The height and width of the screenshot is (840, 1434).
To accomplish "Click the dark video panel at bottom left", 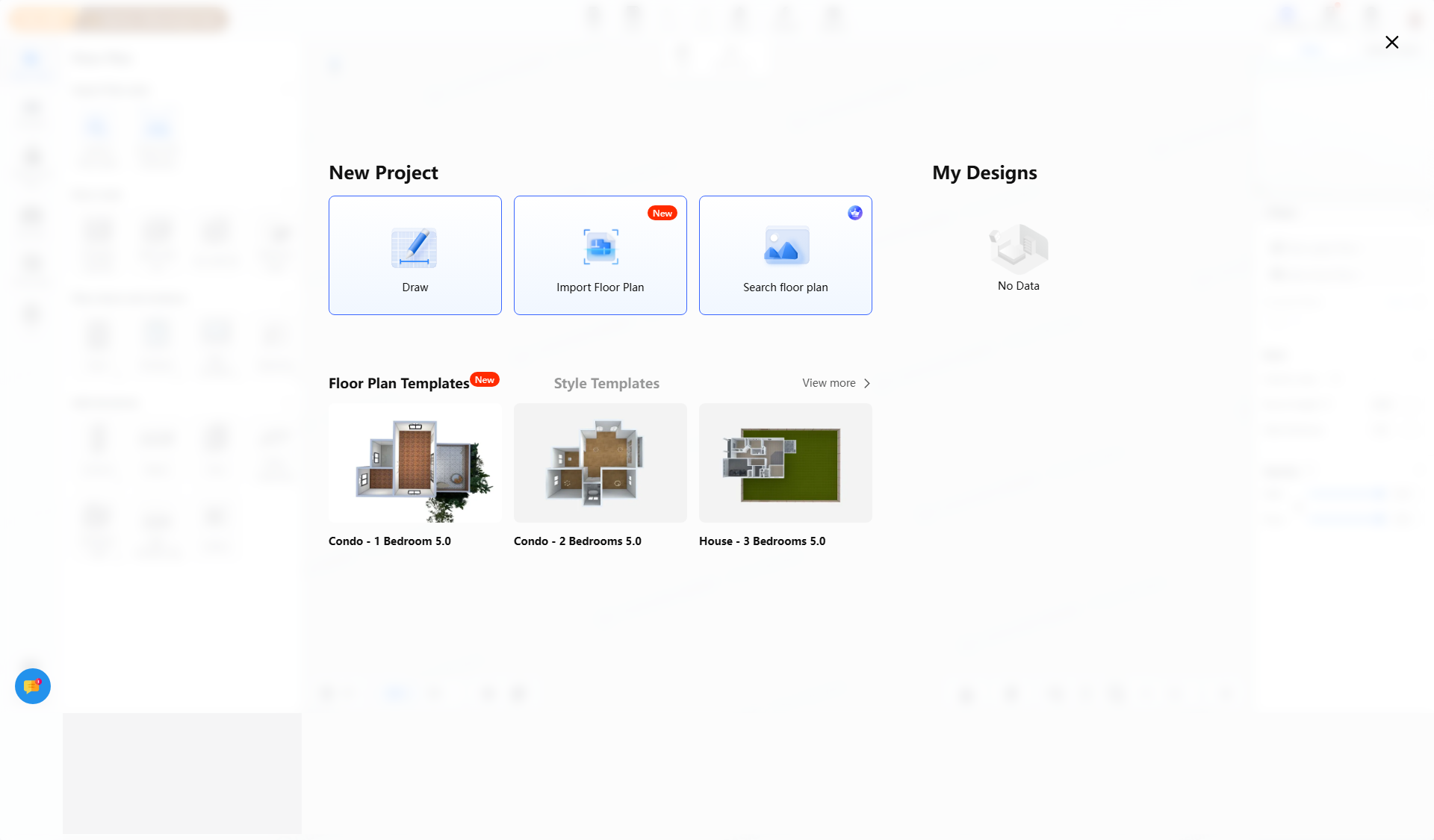I will pyautogui.click(x=182, y=773).
